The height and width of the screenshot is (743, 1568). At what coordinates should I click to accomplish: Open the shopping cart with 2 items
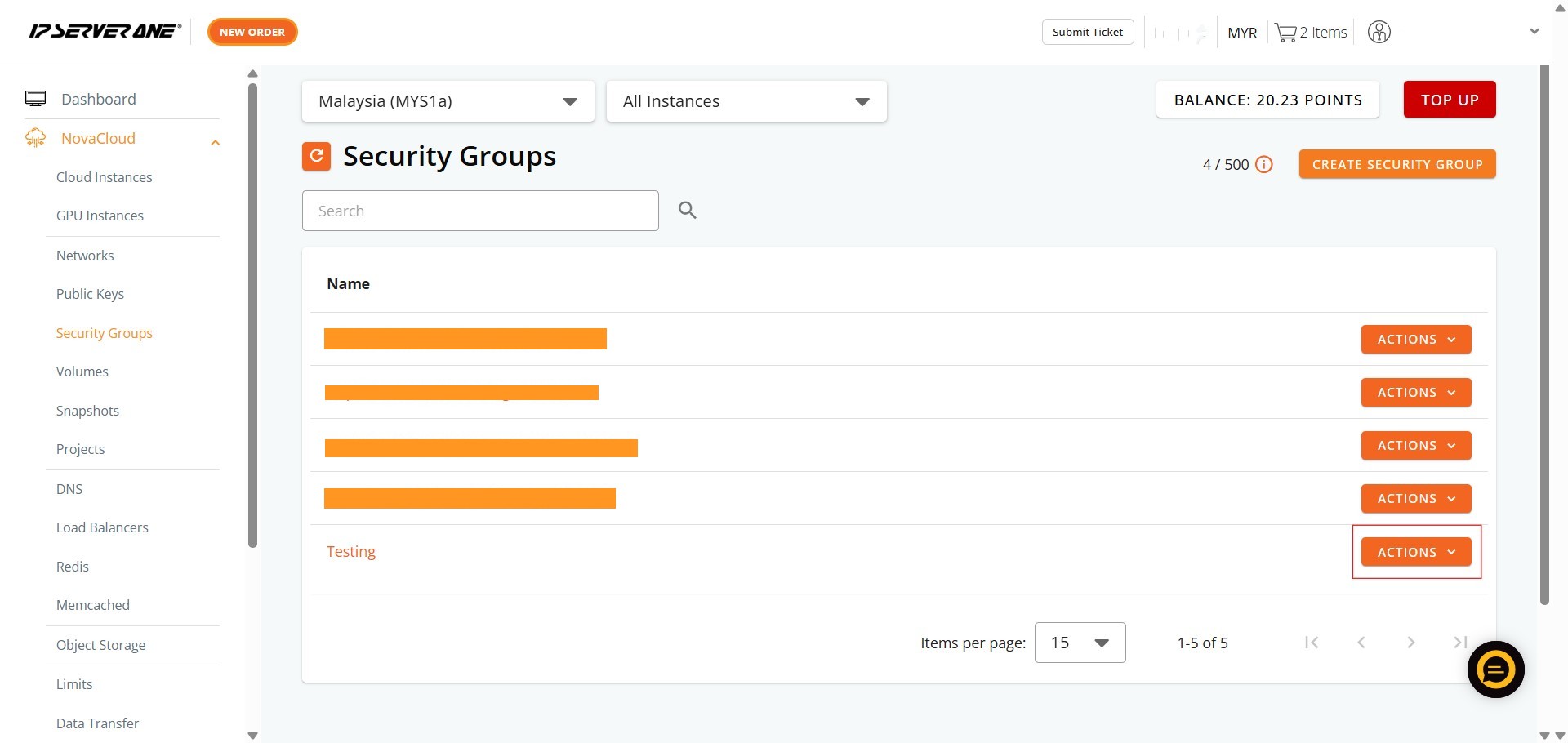coord(1310,33)
